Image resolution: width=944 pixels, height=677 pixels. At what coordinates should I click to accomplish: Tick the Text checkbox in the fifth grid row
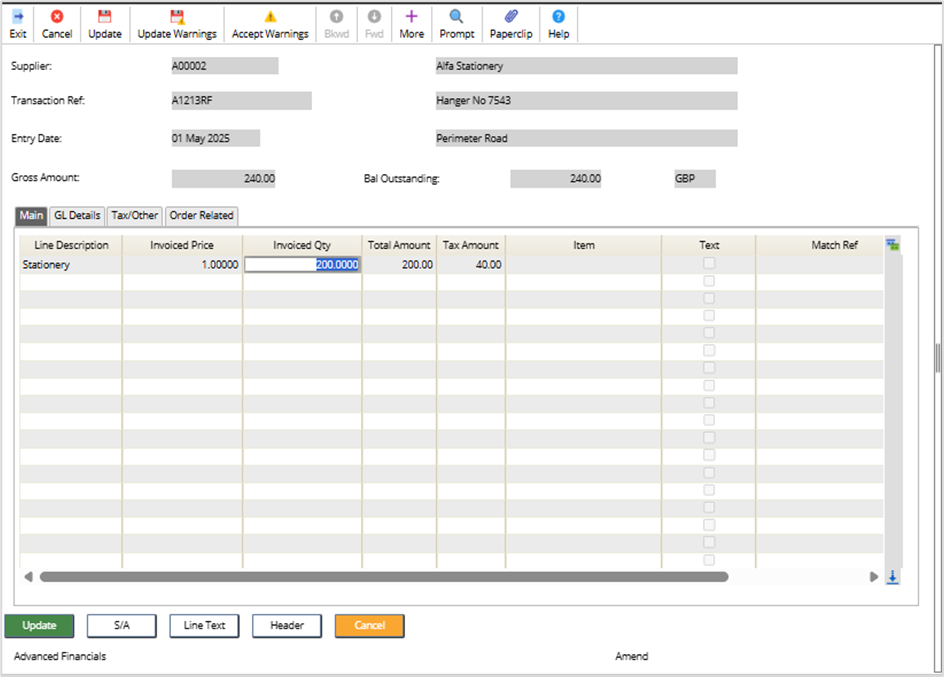coord(709,333)
